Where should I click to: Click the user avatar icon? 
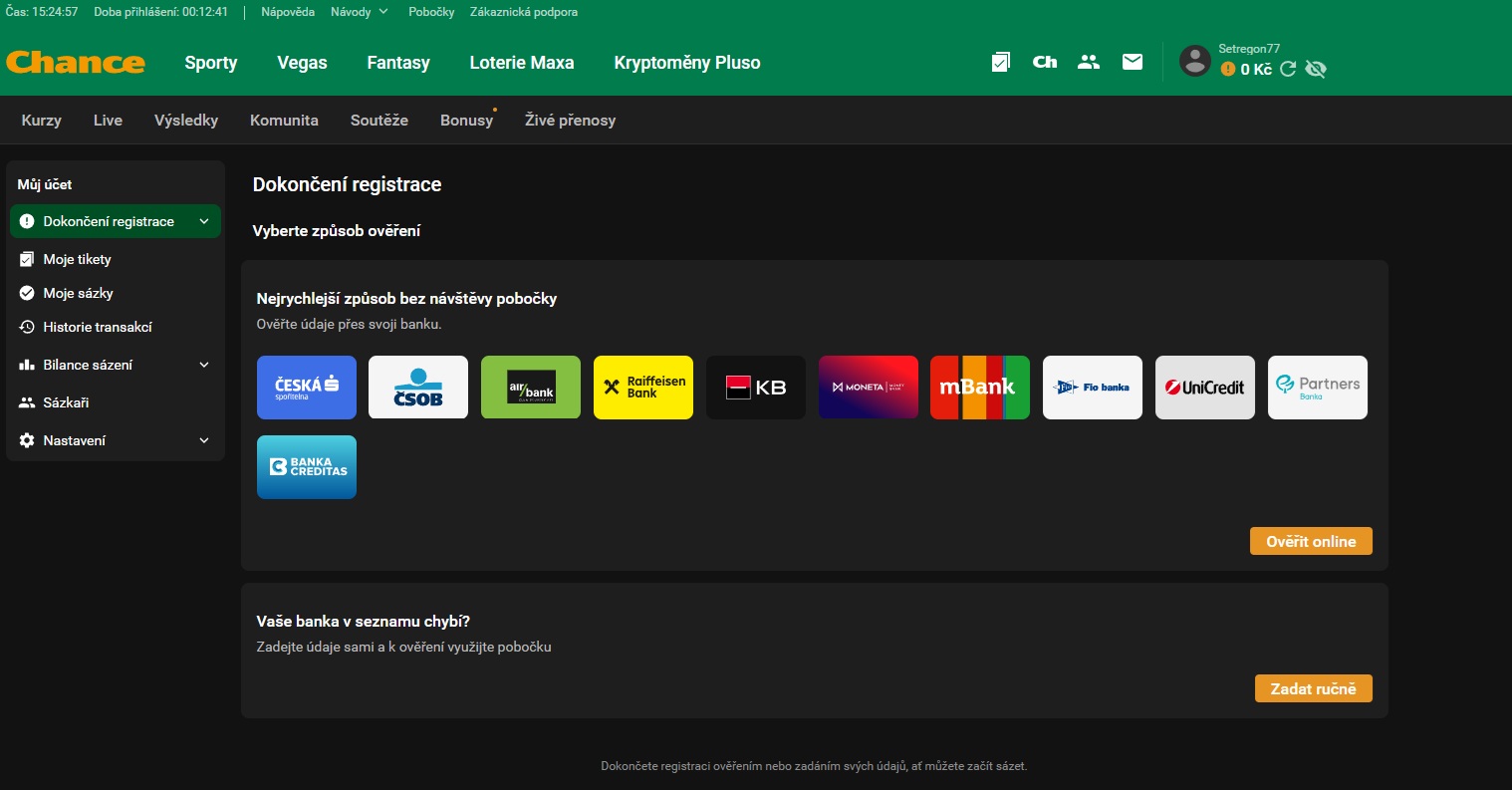1195,61
